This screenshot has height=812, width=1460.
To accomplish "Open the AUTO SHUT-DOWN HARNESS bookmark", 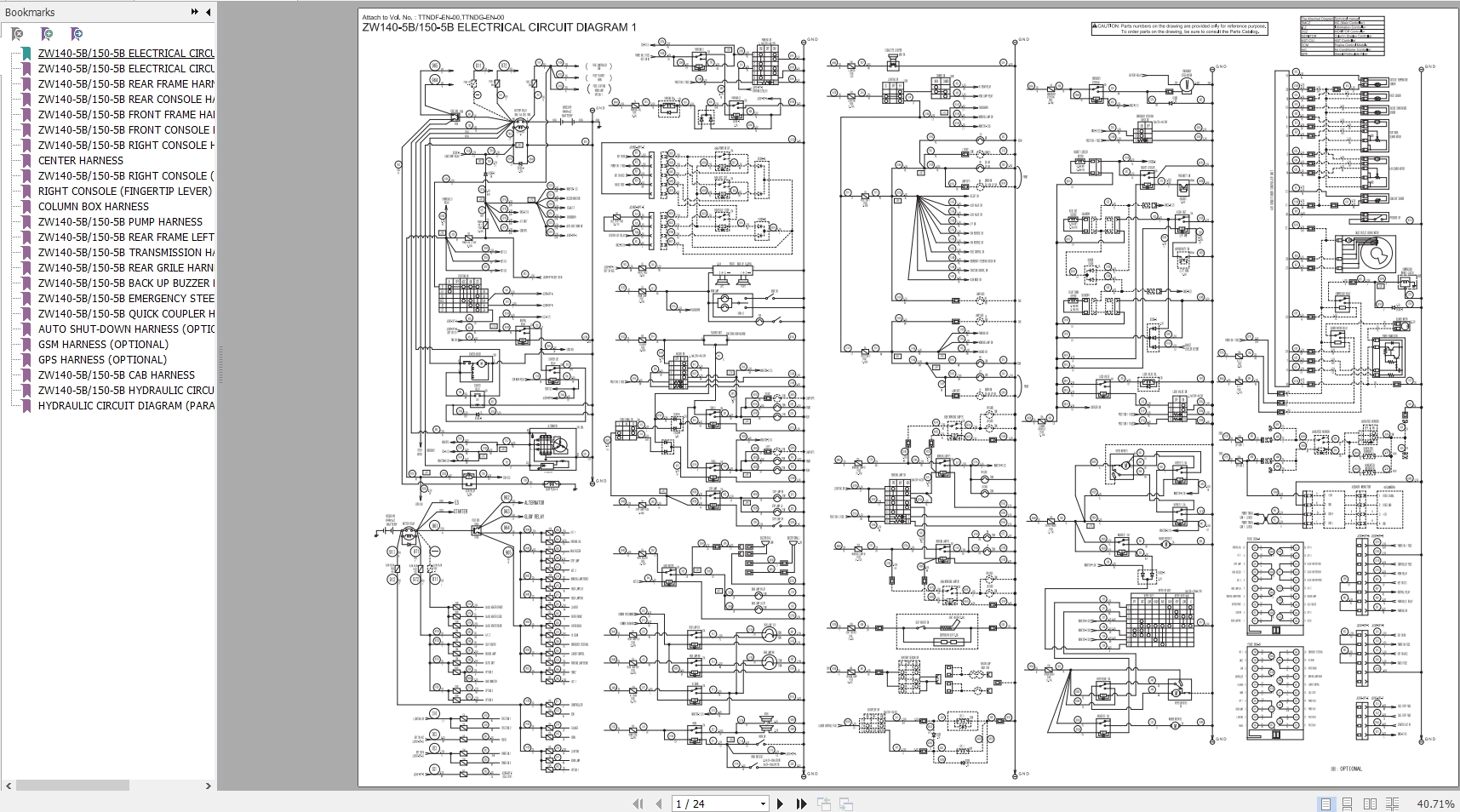I will (126, 329).
